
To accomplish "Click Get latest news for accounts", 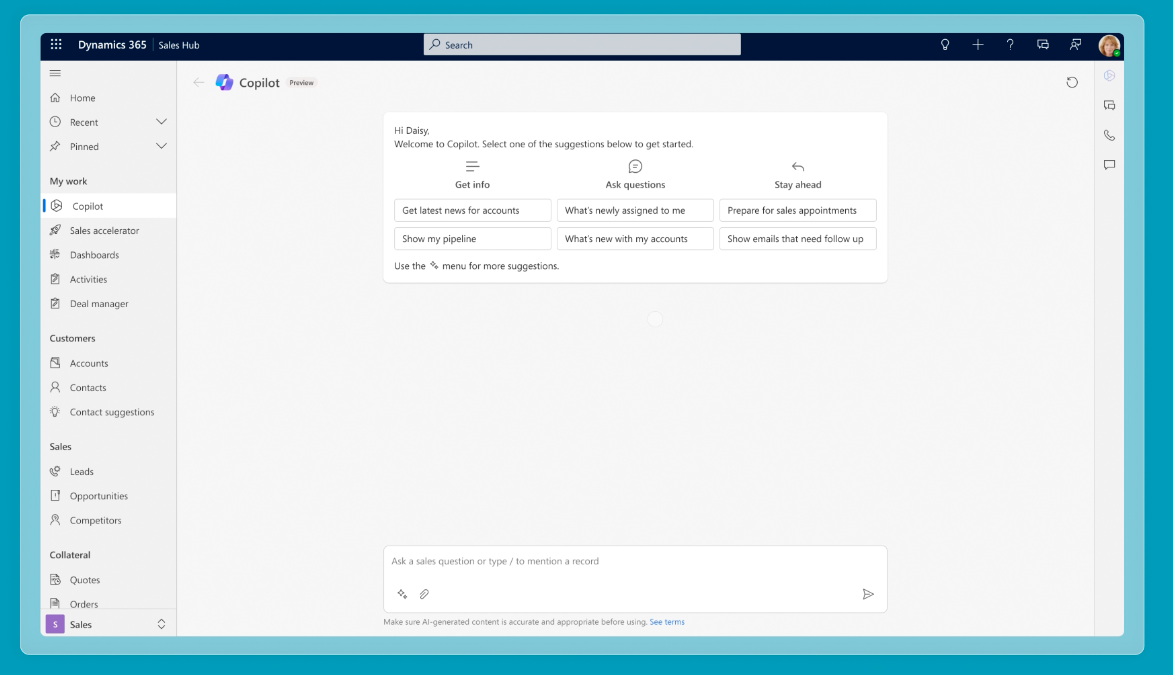I will tap(472, 210).
